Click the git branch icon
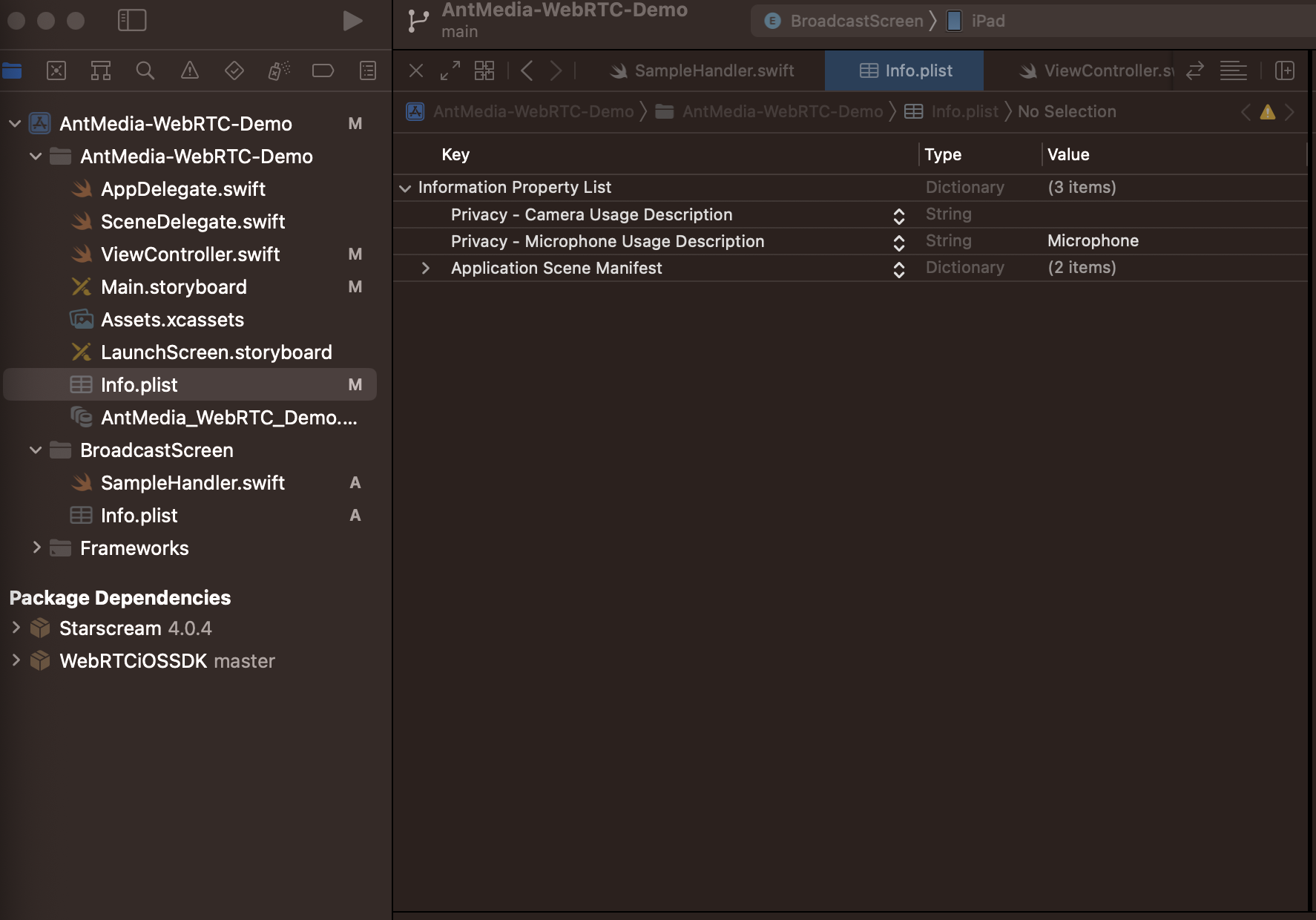The width and height of the screenshot is (1316, 920). tap(418, 21)
